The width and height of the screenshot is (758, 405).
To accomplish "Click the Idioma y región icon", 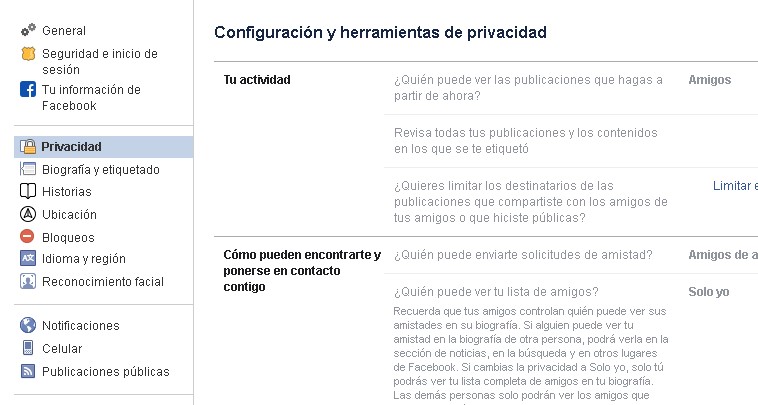I will [28, 259].
